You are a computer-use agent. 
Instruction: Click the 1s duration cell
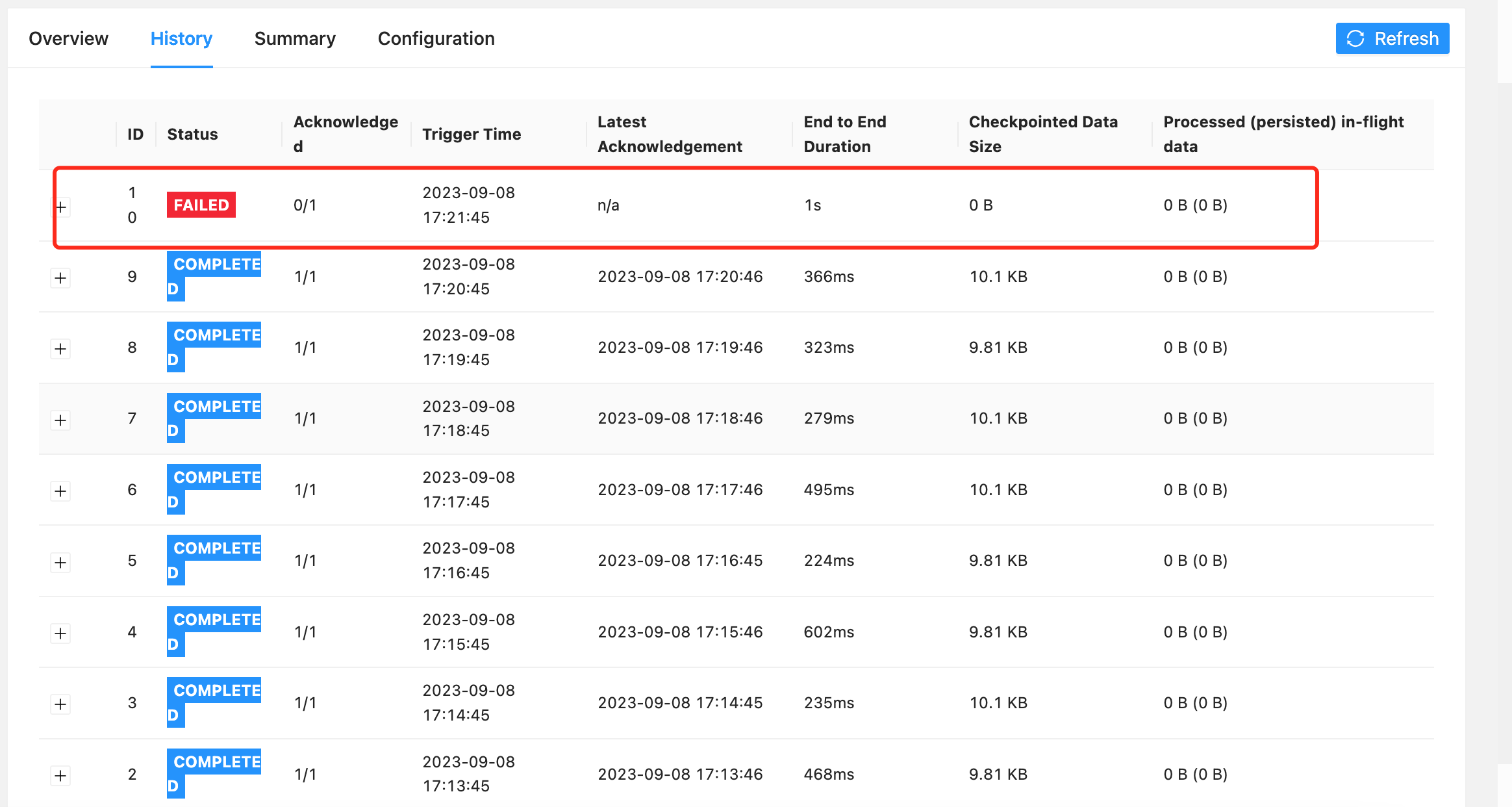coord(813,205)
